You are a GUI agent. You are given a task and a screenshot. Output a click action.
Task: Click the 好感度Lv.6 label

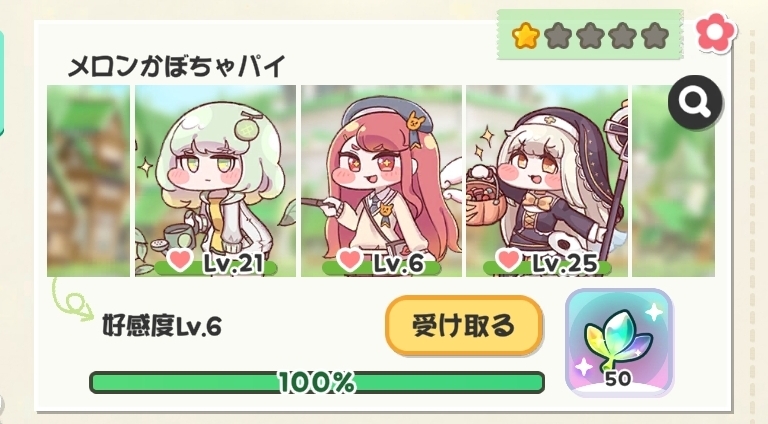162,326
